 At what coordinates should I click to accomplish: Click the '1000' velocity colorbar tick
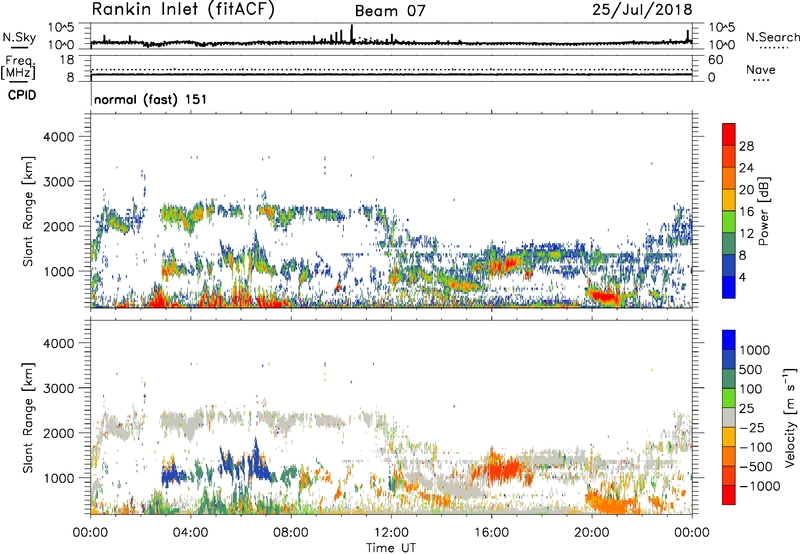[755, 350]
